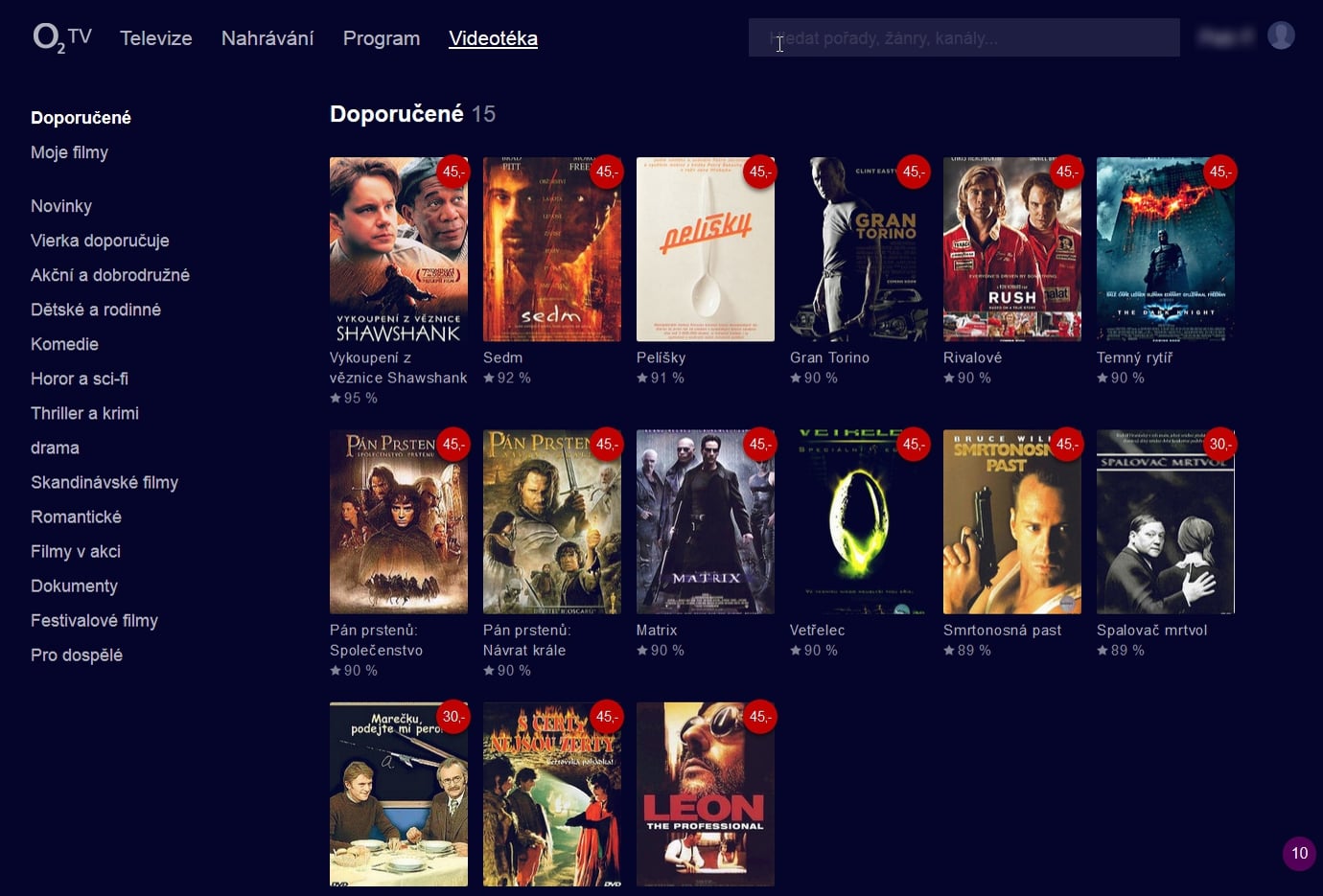Open the Program guide
Screen dimensions: 1323x896
click(x=382, y=38)
